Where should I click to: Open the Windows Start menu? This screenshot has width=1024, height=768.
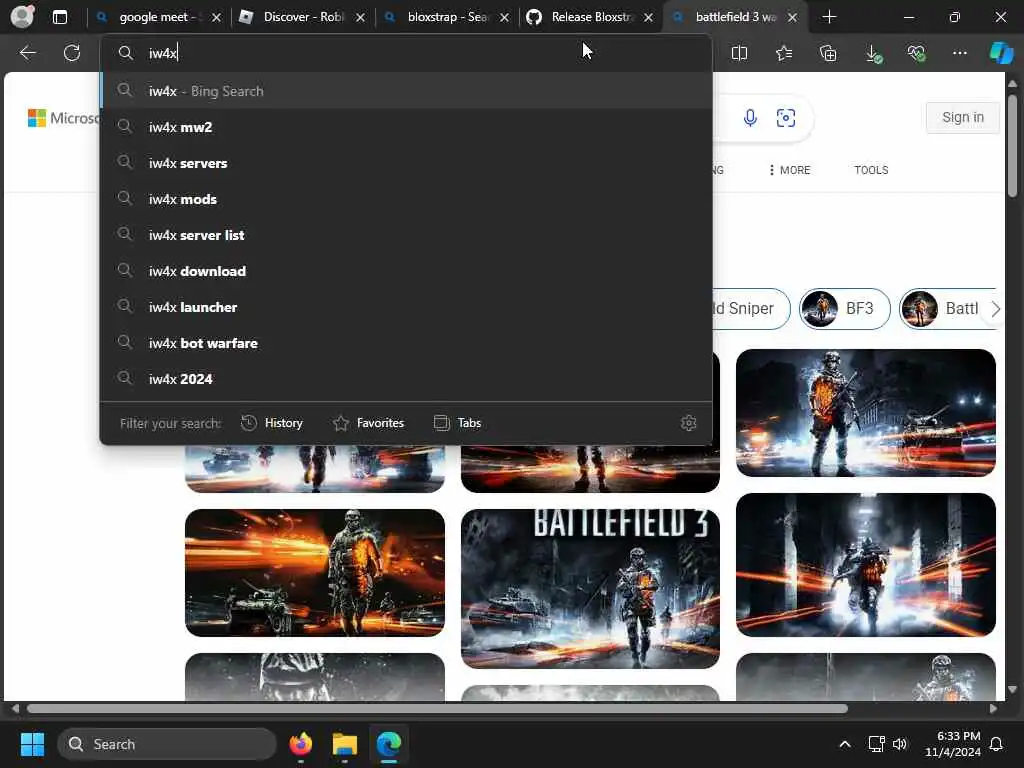[32, 744]
